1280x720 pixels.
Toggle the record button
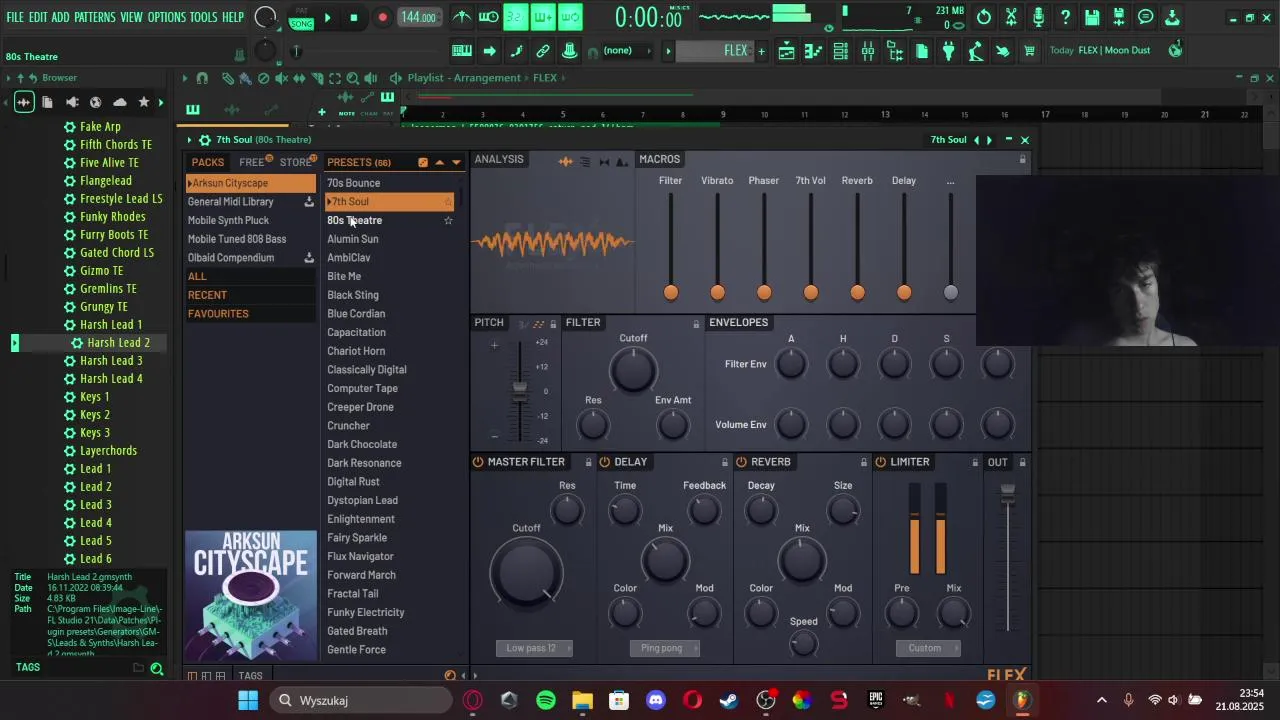tap(382, 17)
